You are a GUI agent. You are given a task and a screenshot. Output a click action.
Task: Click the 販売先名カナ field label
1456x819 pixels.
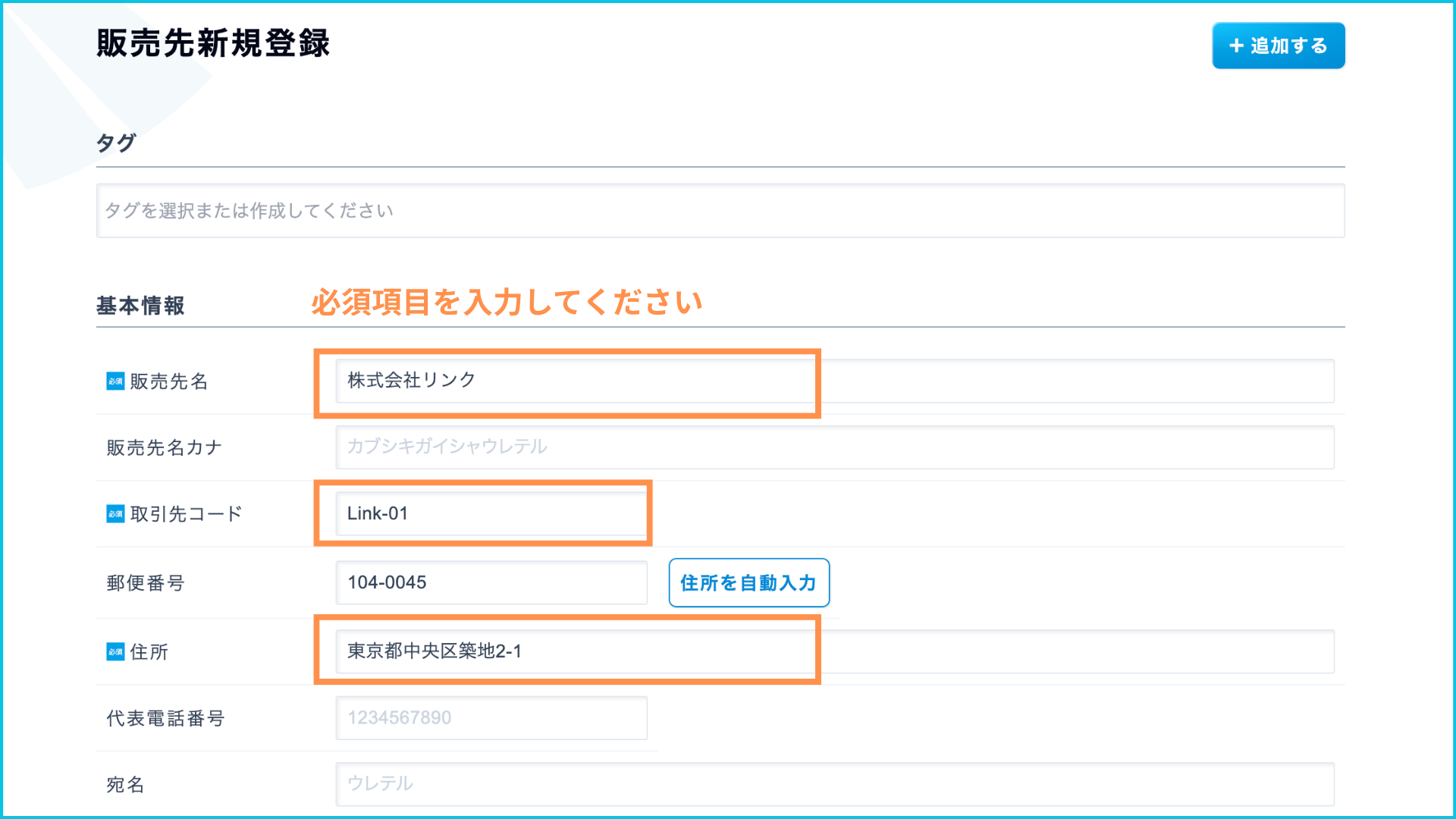click(164, 447)
